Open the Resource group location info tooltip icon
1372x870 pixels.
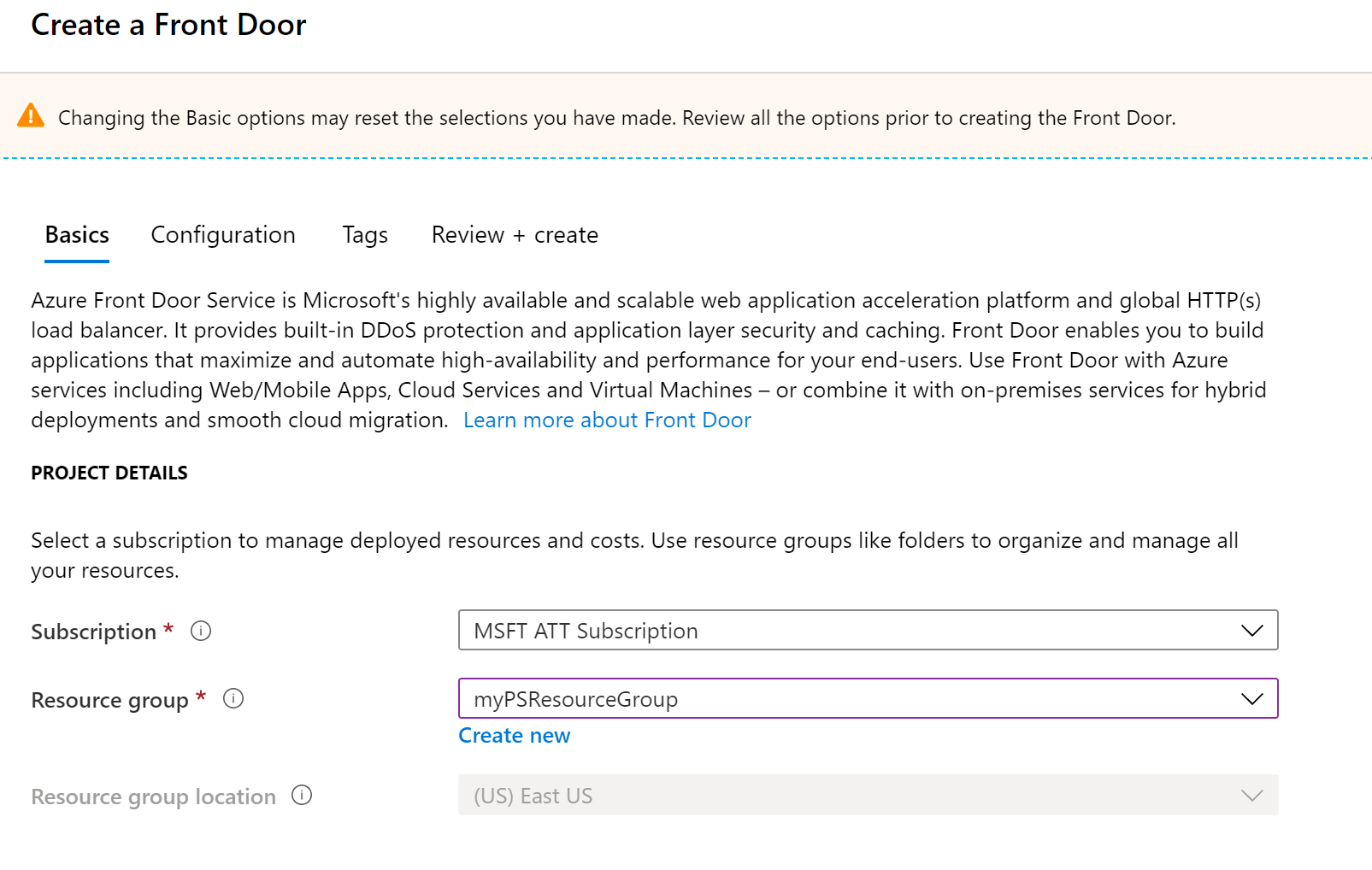(x=302, y=796)
